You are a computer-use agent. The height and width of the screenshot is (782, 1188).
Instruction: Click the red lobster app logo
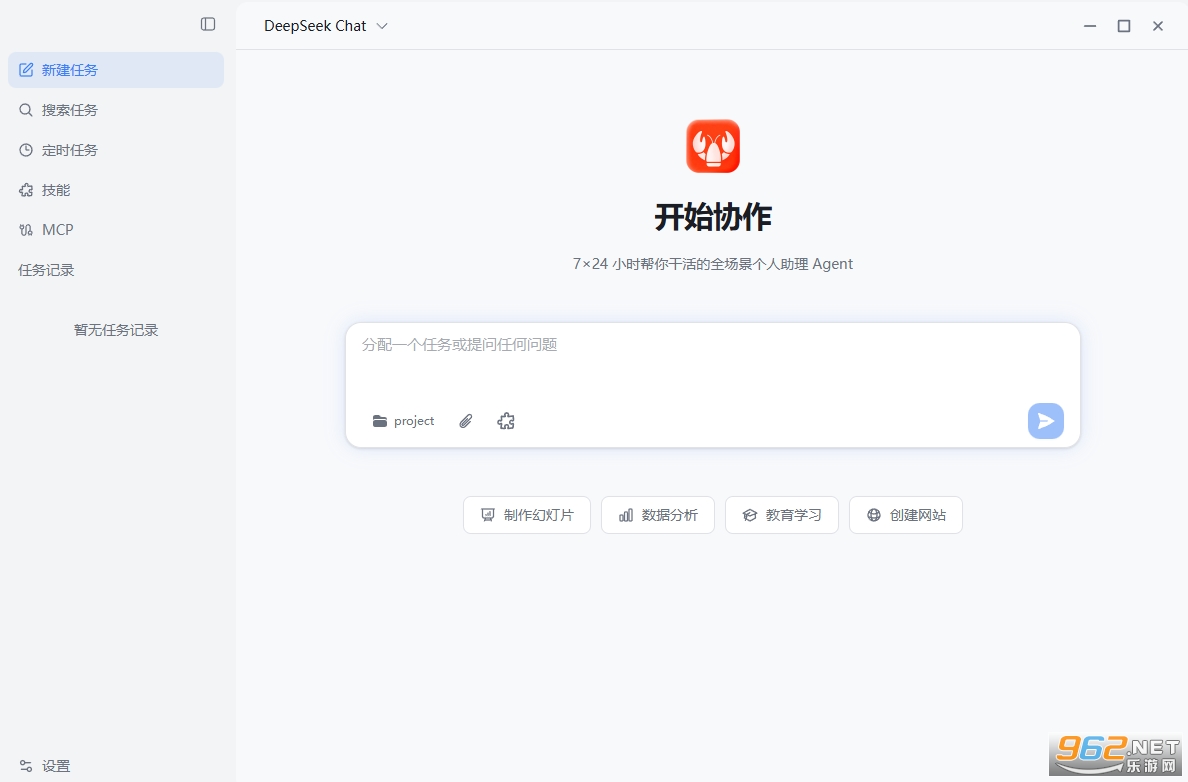(713, 146)
